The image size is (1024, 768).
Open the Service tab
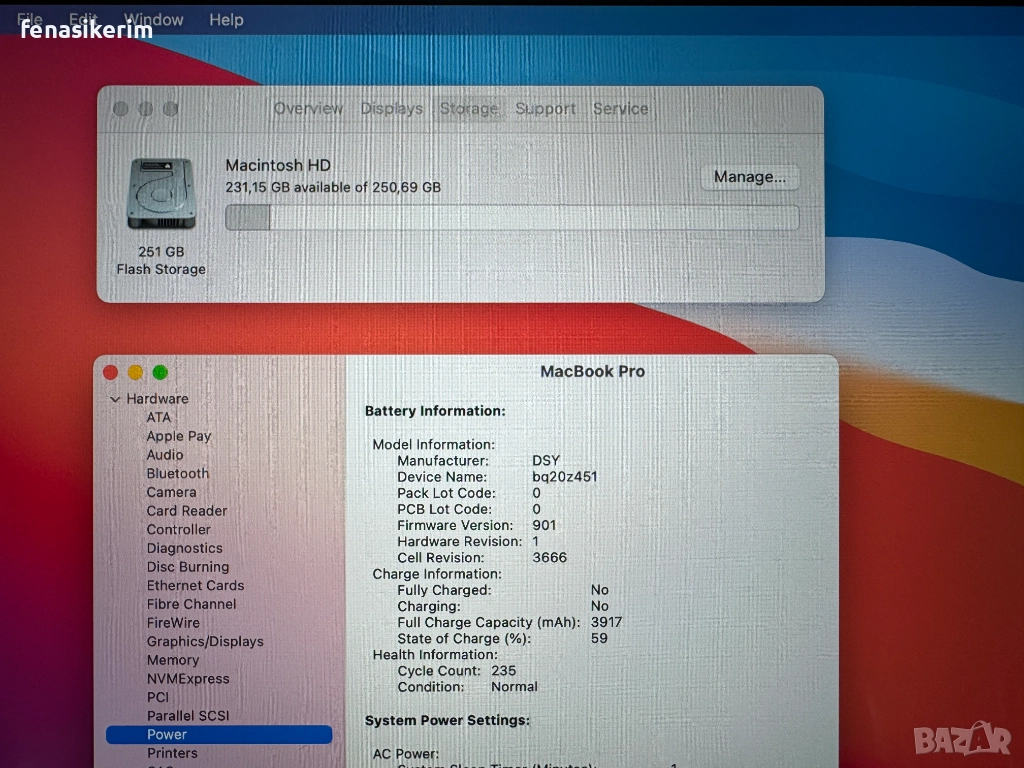pos(620,109)
